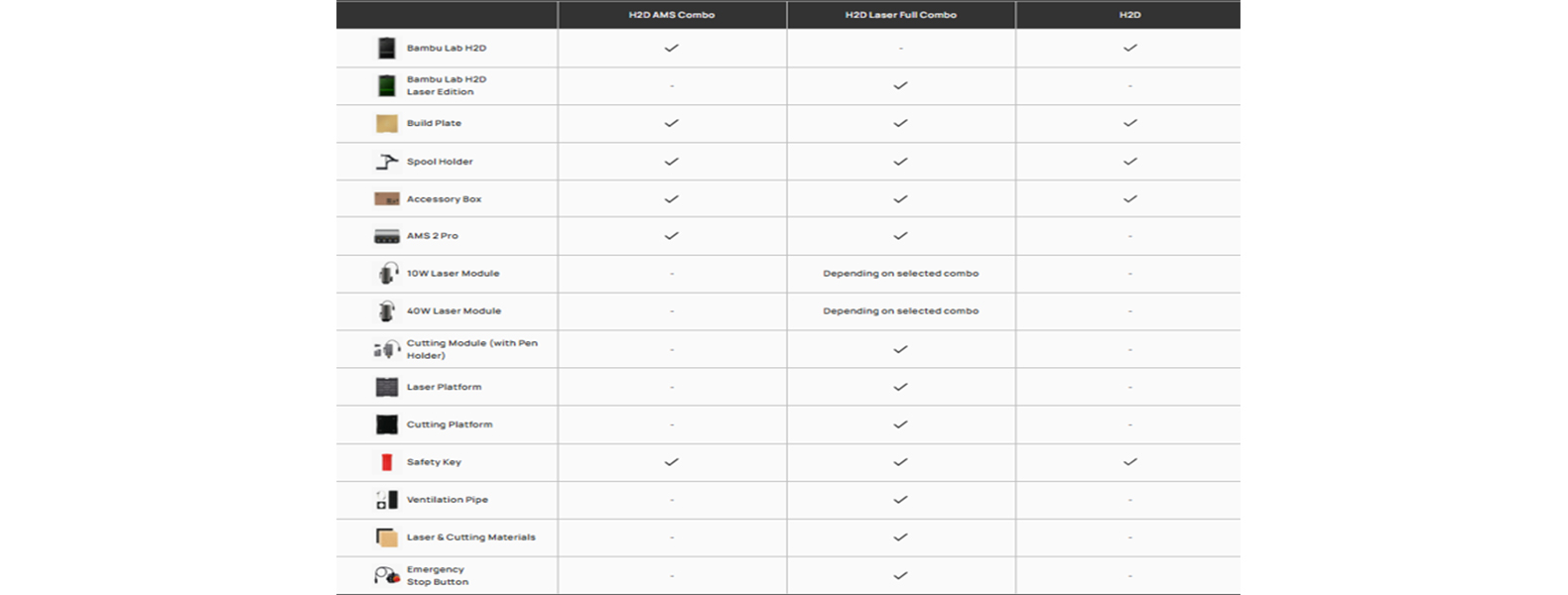Select the red Safety Key icon
The width and height of the screenshot is (1568, 595).
(387, 462)
